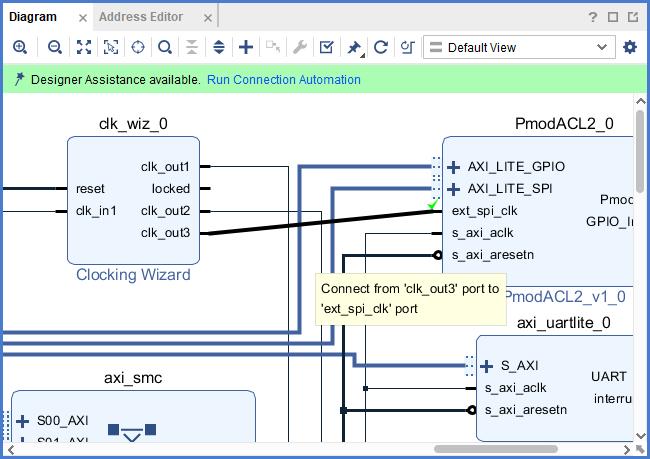Switch to the Diagram tab

click(33, 17)
